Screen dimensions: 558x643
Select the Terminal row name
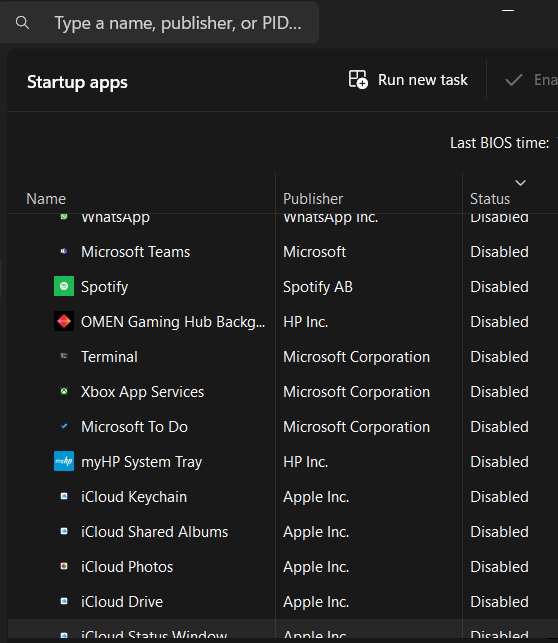click(x=109, y=357)
